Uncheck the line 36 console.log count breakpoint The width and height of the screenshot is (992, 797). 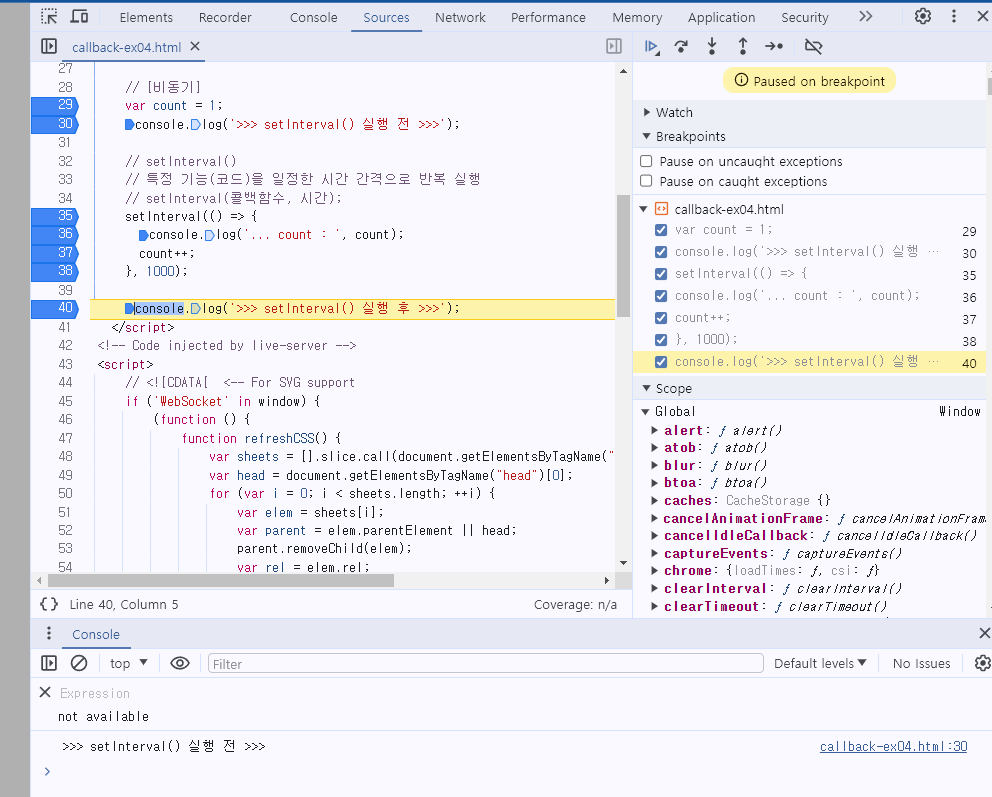[x=661, y=296]
